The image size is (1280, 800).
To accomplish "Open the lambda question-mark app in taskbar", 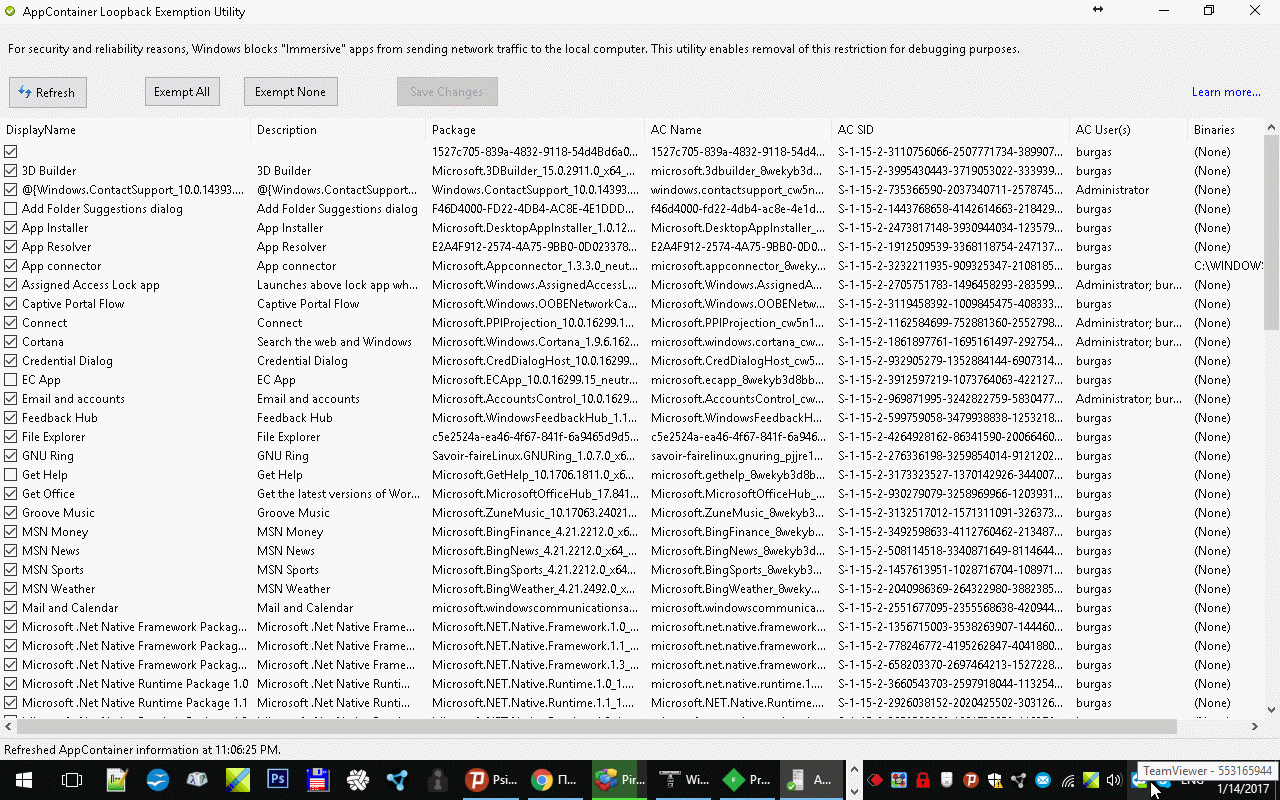I will (x=198, y=780).
